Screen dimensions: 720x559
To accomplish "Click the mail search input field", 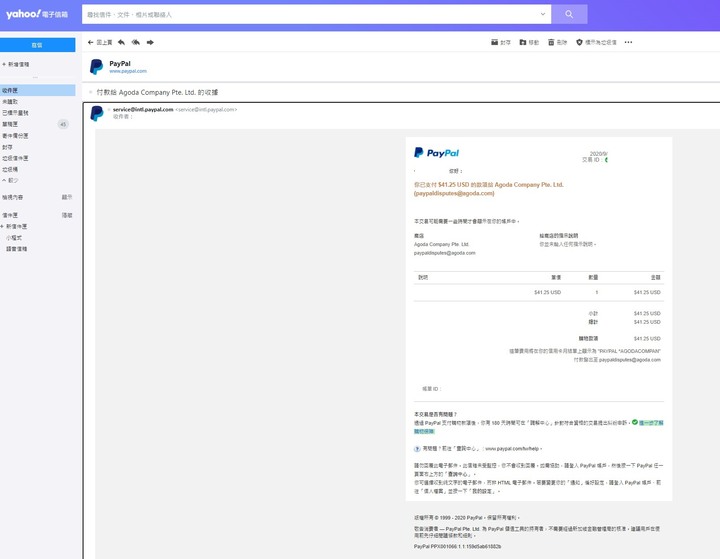I will point(310,14).
